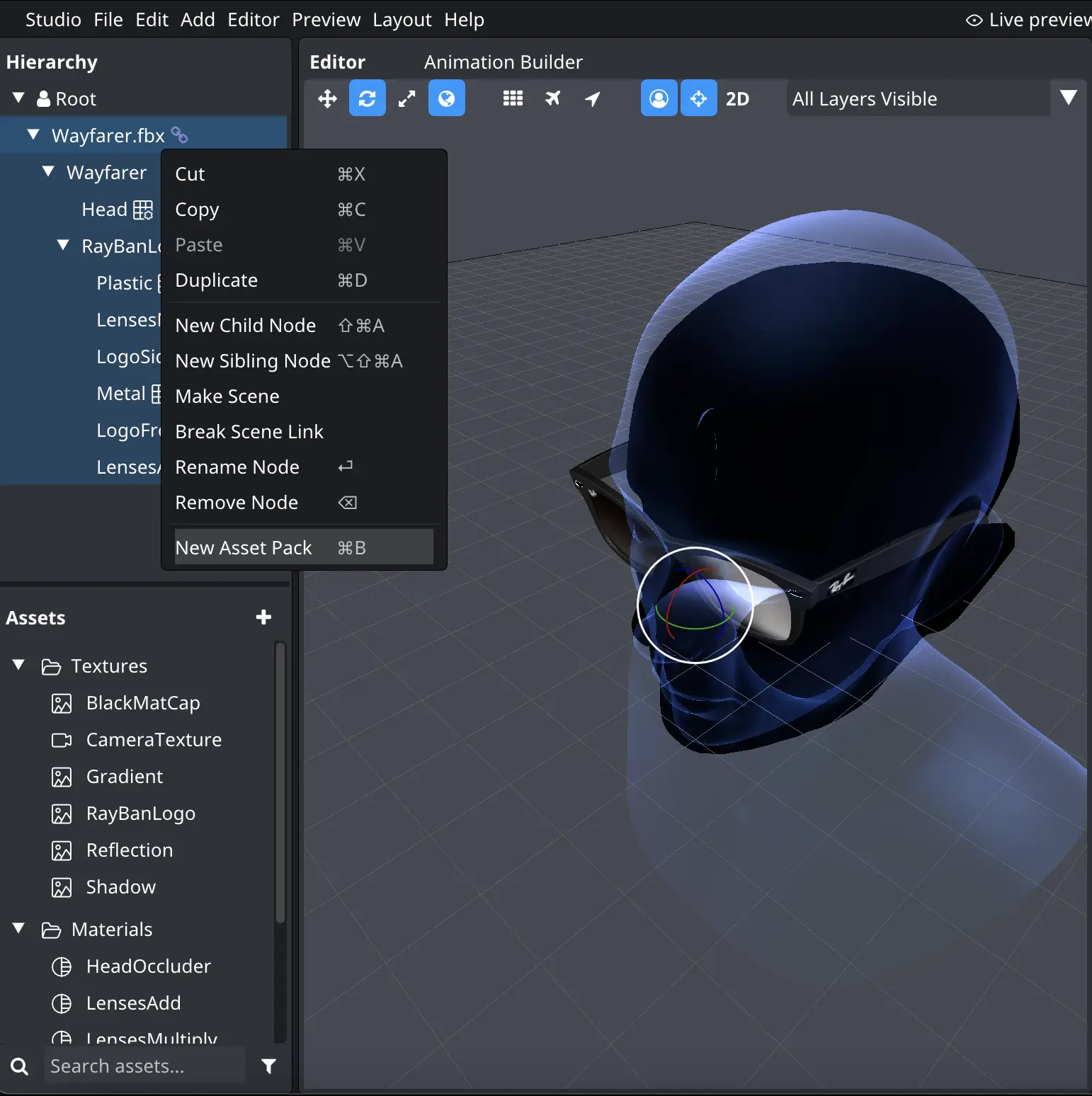Click the Search assets field
The height and width of the screenshot is (1096, 1092).
(144, 1066)
